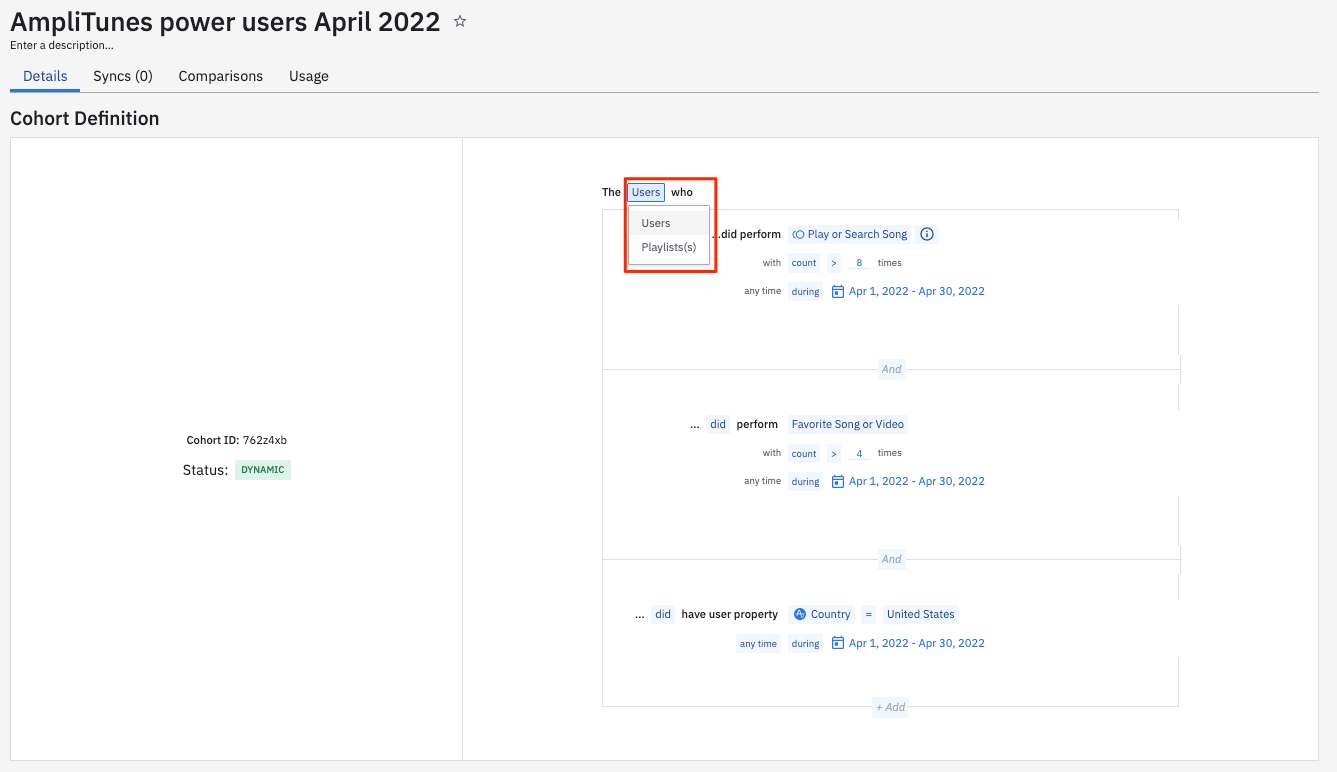Click the Country property icon
The width and height of the screenshot is (1337, 772).
pos(800,614)
